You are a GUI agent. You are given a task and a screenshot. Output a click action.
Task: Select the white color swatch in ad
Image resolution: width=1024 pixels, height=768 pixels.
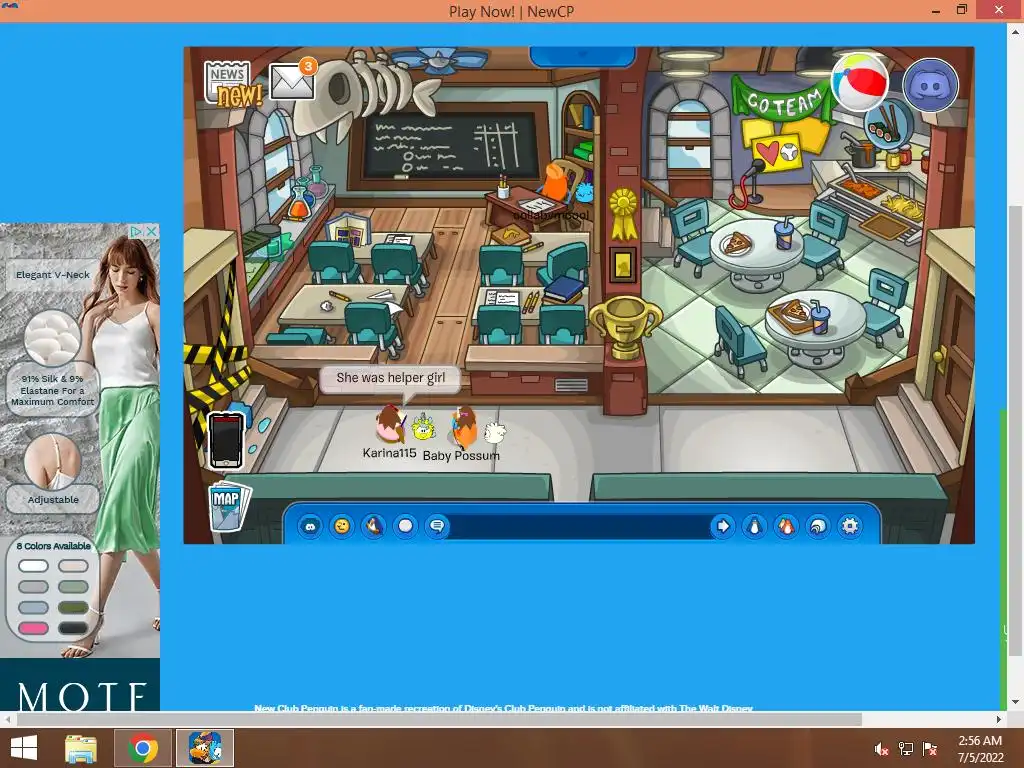tap(33, 566)
